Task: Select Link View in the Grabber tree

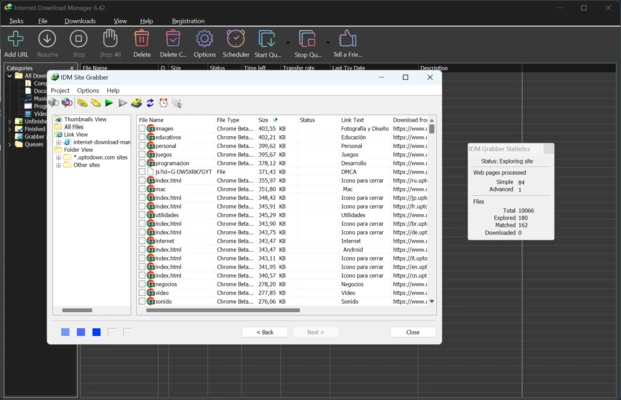Action: 76,134
